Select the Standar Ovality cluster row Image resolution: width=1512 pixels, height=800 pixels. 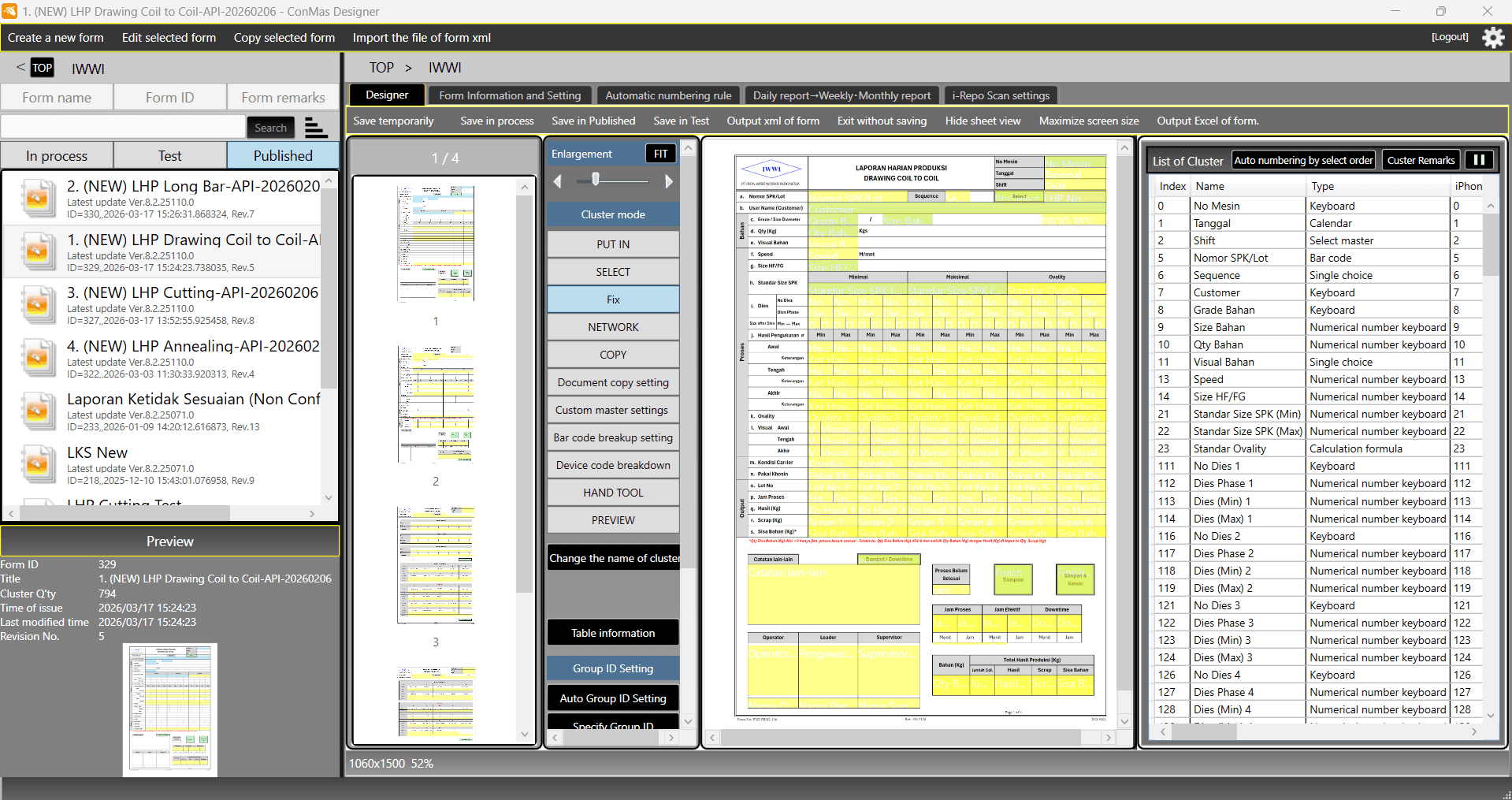[1318, 448]
